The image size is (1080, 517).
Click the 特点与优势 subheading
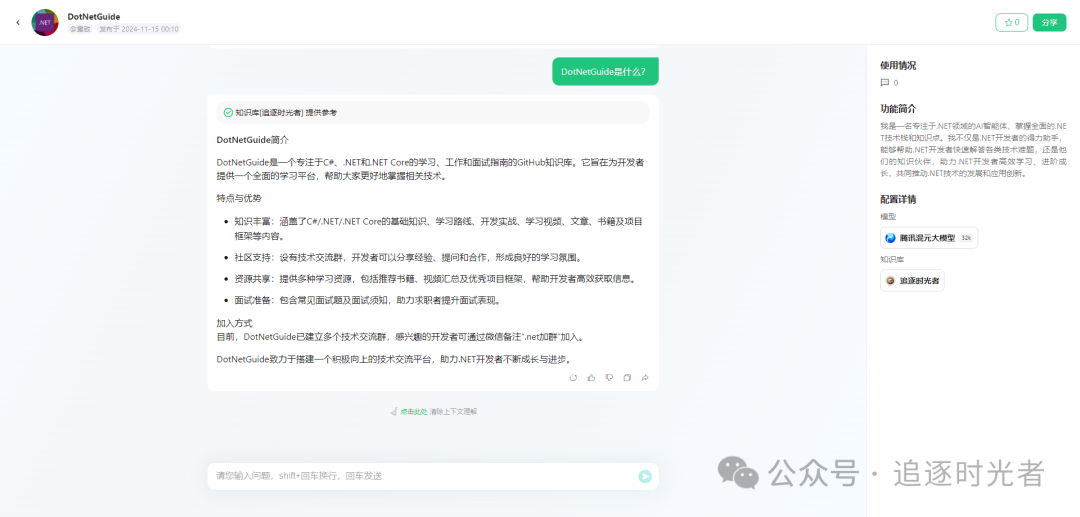tap(239, 198)
